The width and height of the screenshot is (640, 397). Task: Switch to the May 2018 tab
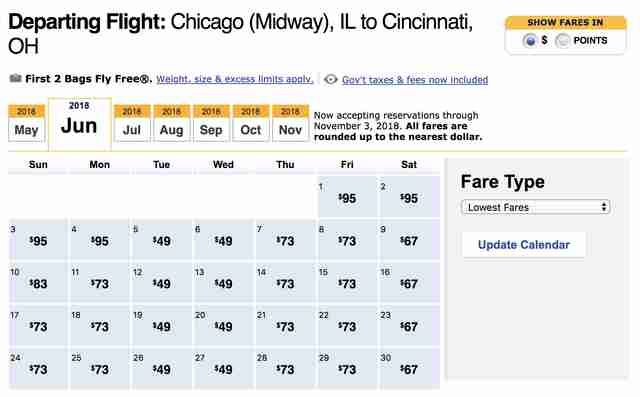coord(27,123)
